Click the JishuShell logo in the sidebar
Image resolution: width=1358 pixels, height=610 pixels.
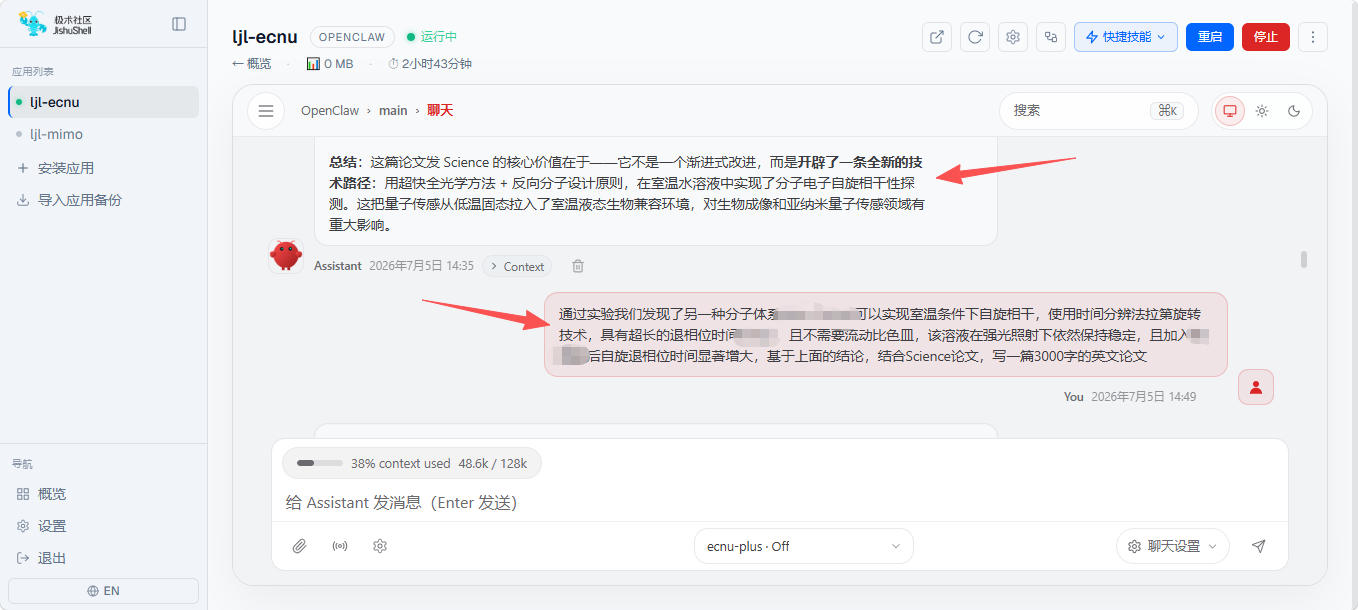click(56, 24)
